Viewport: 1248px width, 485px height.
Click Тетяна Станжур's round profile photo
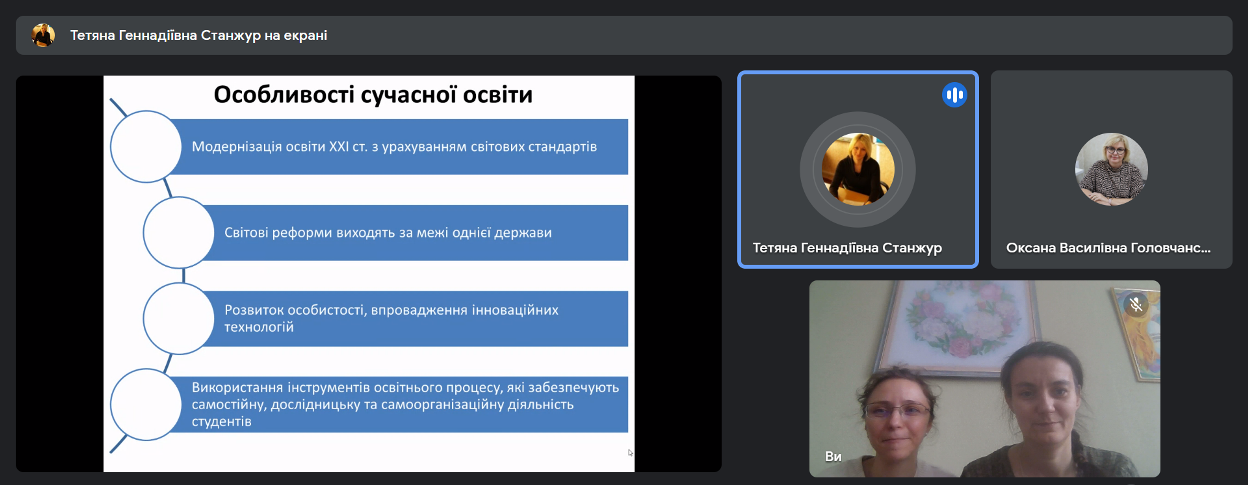(x=857, y=169)
